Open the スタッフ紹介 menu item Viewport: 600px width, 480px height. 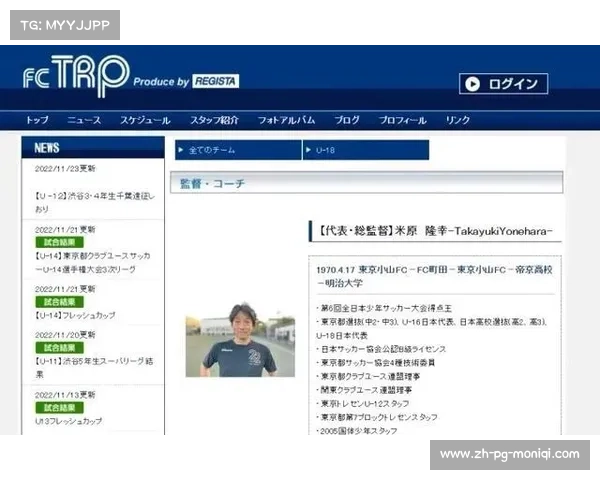(214, 120)
